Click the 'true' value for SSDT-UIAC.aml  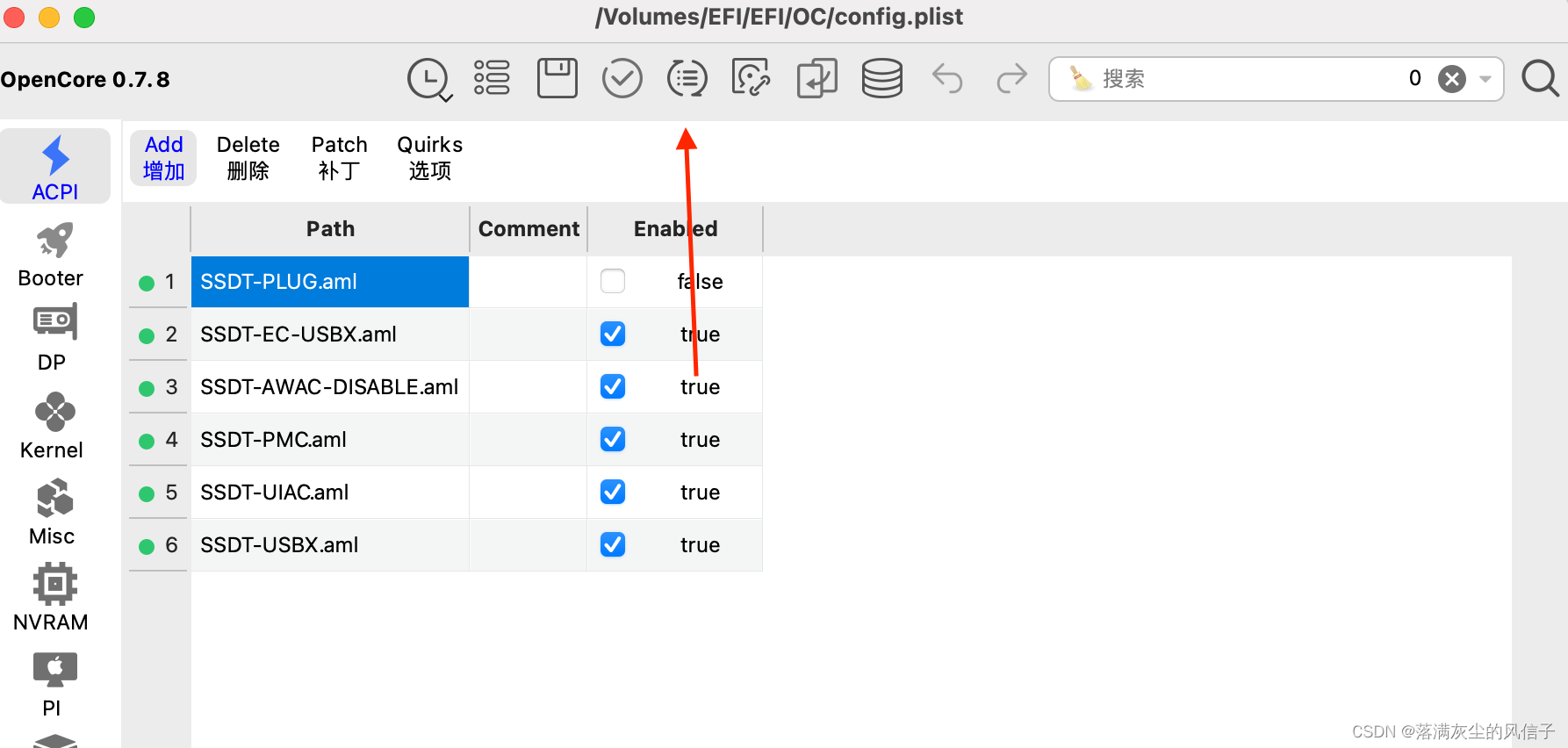point(700,493)
